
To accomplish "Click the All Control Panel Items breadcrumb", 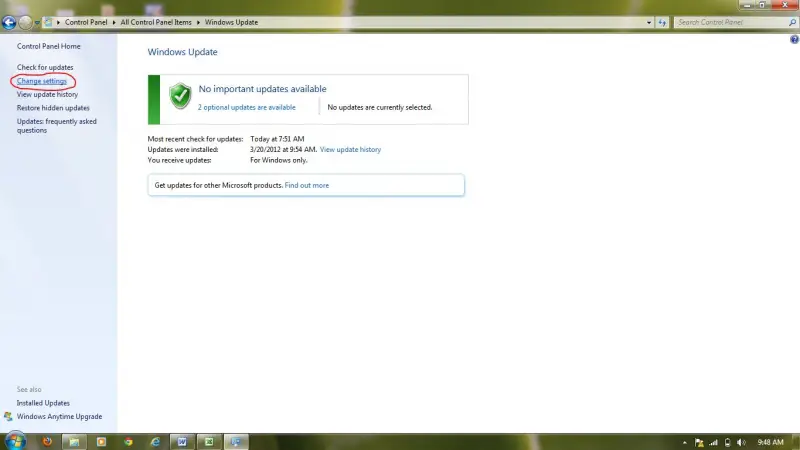I will [156, 22].
